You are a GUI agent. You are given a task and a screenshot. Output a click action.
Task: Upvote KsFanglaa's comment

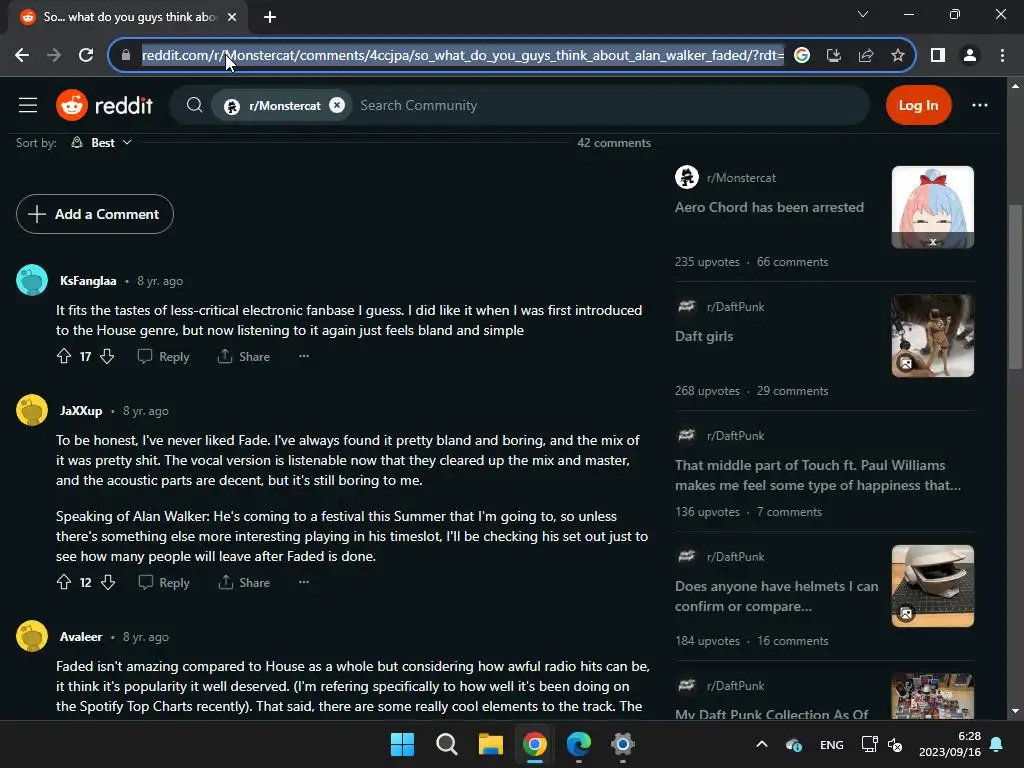64,357
